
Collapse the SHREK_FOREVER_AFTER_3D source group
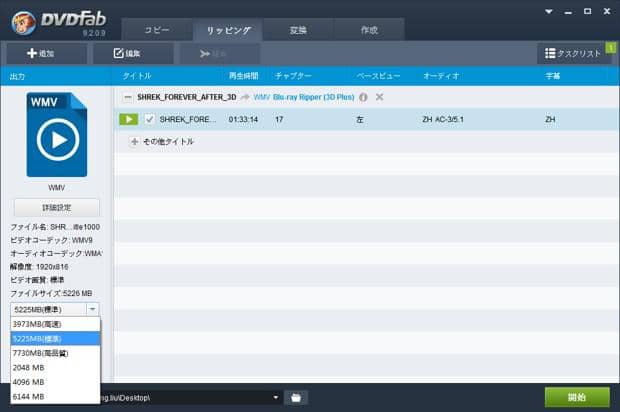tap(127, 97)
